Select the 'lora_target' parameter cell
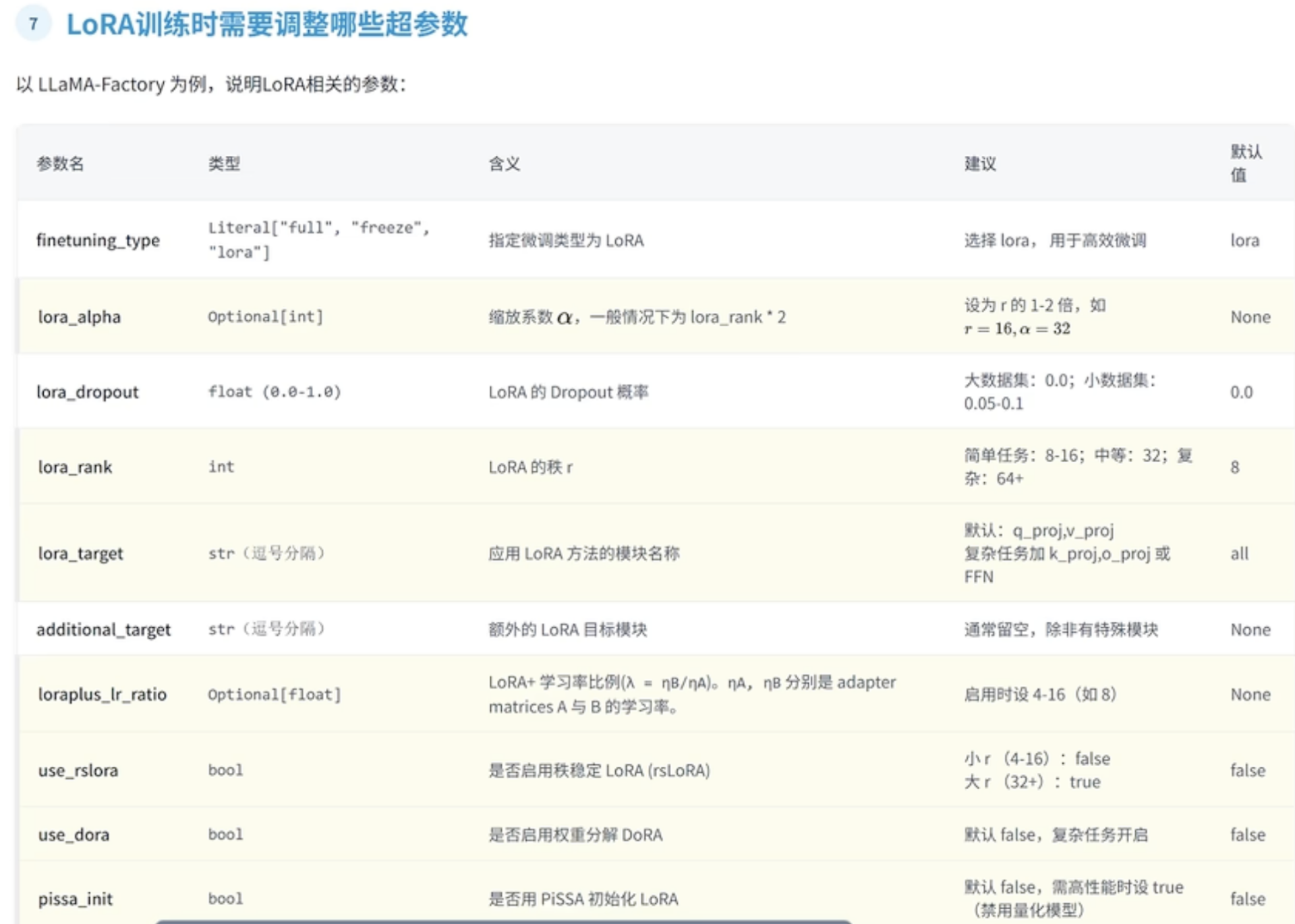This screenshot has height=924, width=1295. click(81, 553)
